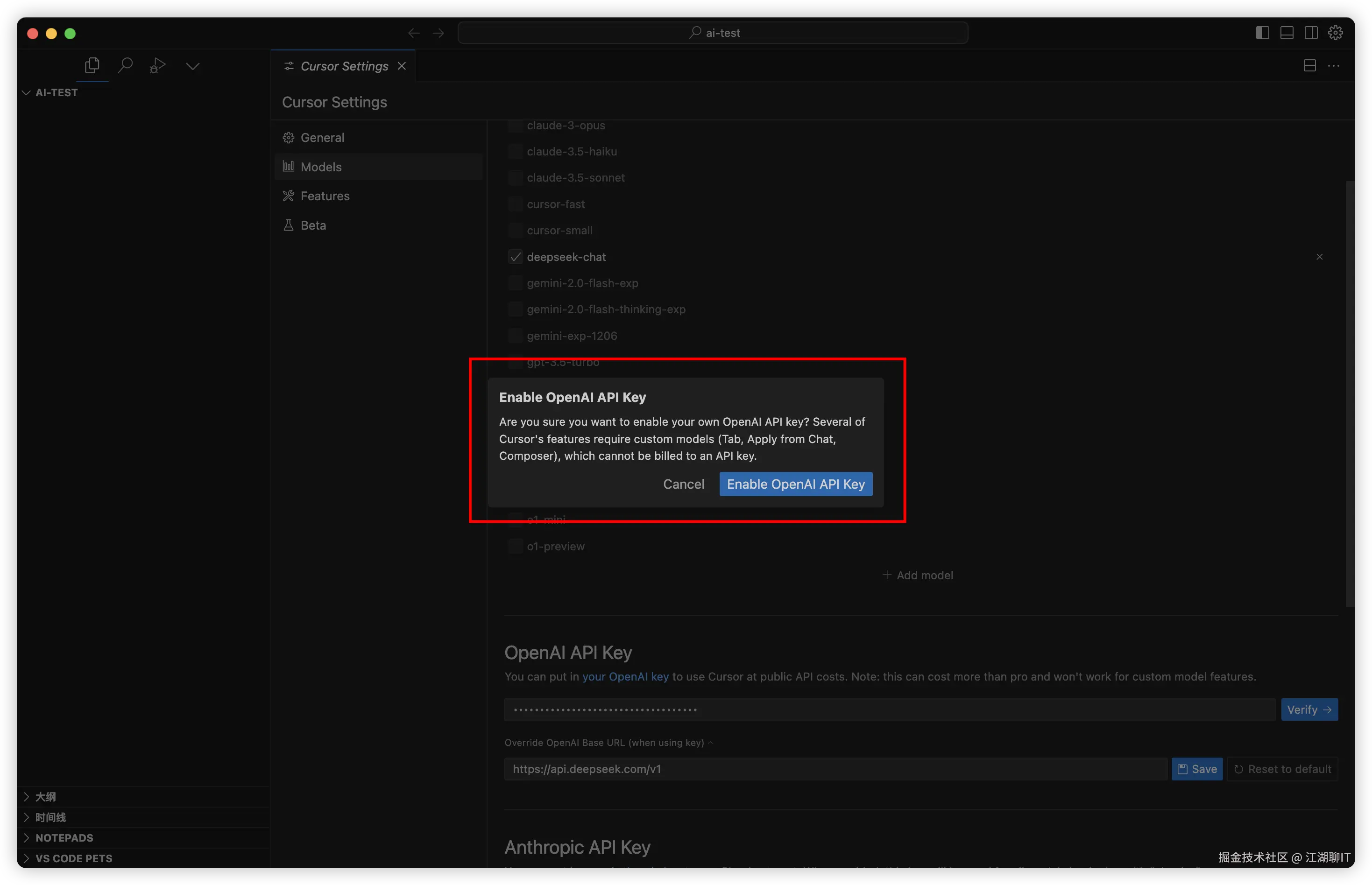Image resolution: width=1372 pixels, height=885 pixels.
Task: Cancel the Enable OpenAI API Key dialog
Action: click(x=683, y=484)
